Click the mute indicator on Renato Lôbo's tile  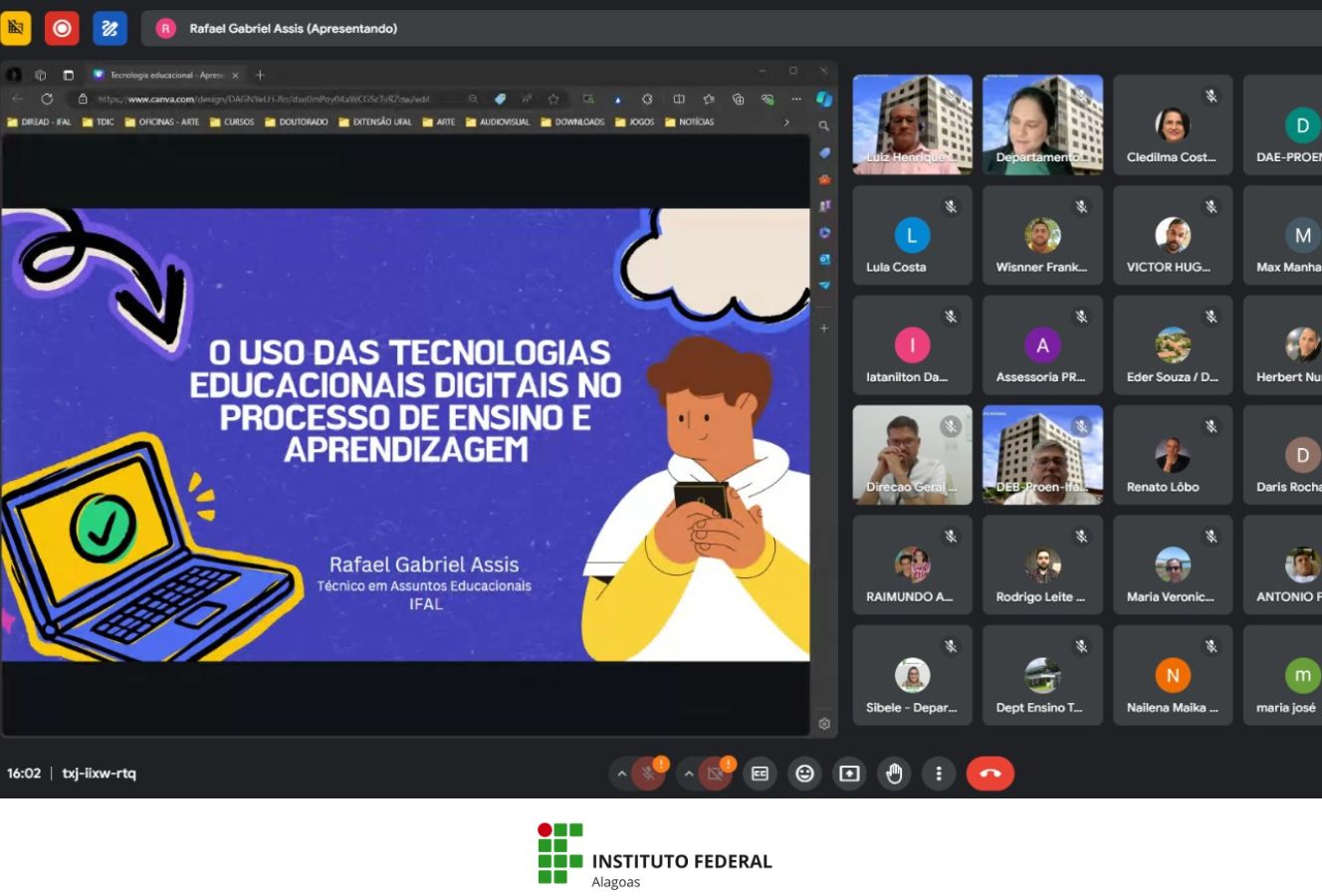click(x=1212, y=426)
